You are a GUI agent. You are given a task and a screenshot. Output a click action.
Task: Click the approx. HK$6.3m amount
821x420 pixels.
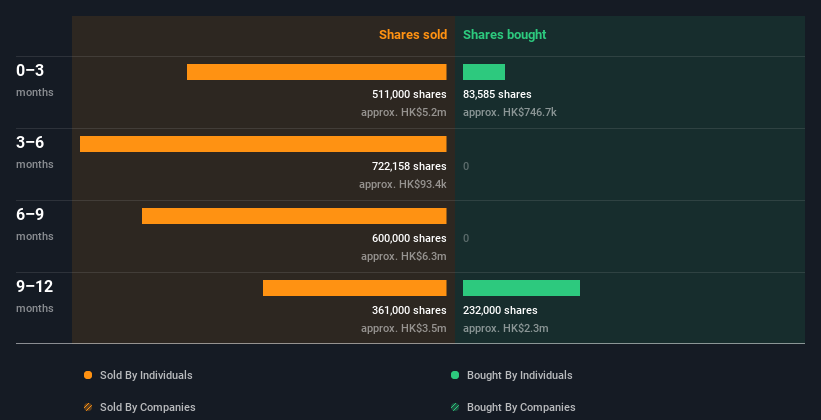click(404, 257)
